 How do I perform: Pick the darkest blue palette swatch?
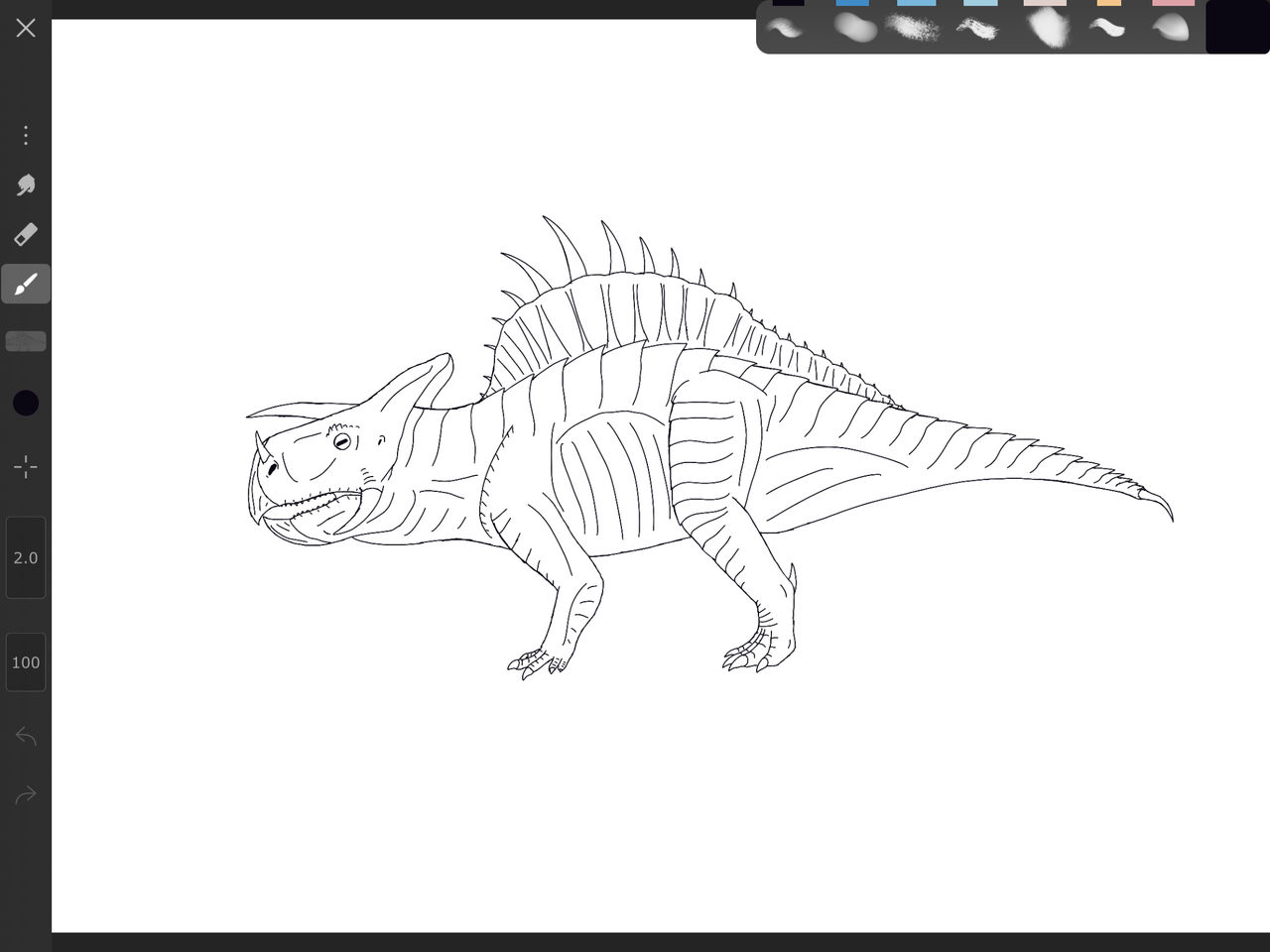(x=852, y=3)
